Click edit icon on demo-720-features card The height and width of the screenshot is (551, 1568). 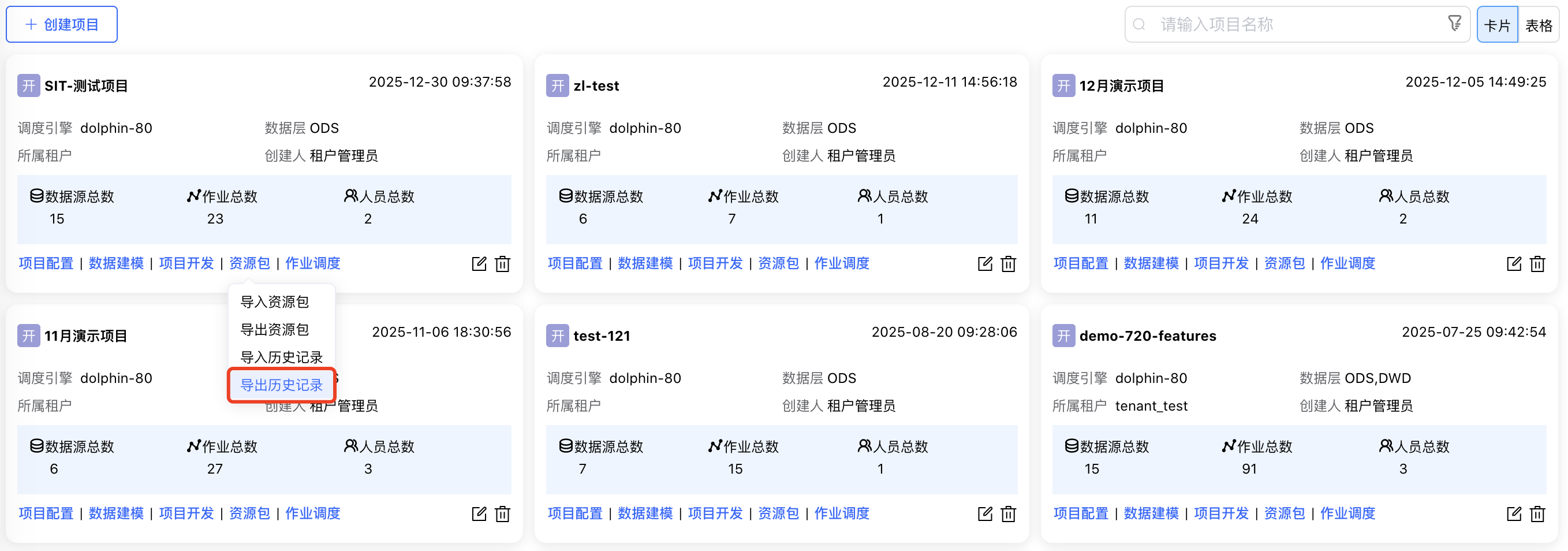1513,514
